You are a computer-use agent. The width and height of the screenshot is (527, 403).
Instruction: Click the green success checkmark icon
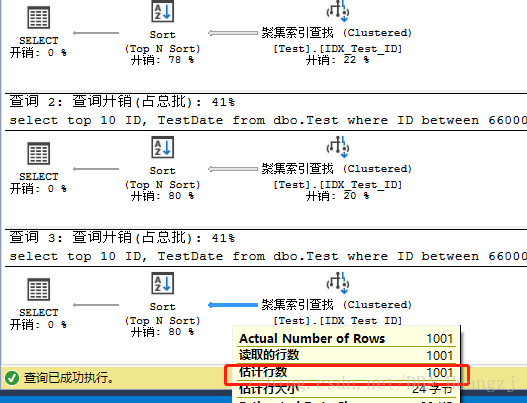pos(12,378)
